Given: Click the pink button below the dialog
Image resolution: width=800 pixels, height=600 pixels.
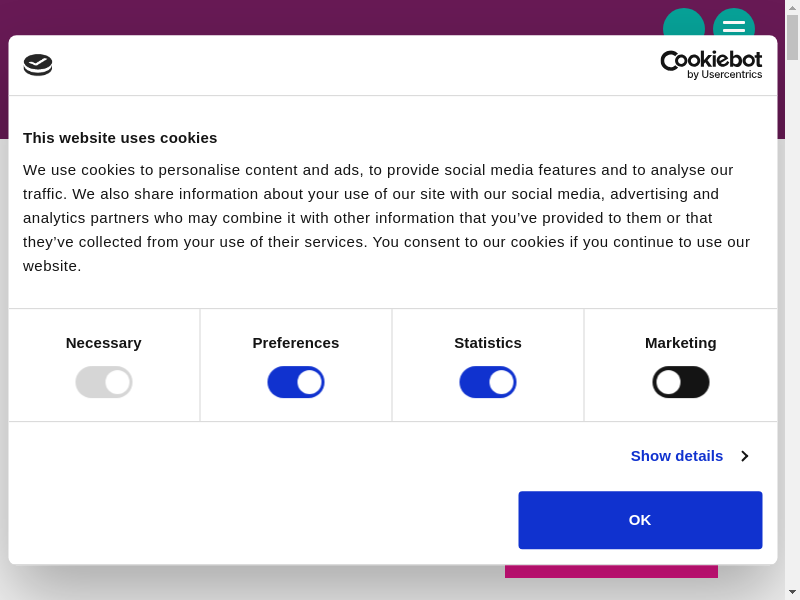Looking at the screenshot, I should 611,572.
